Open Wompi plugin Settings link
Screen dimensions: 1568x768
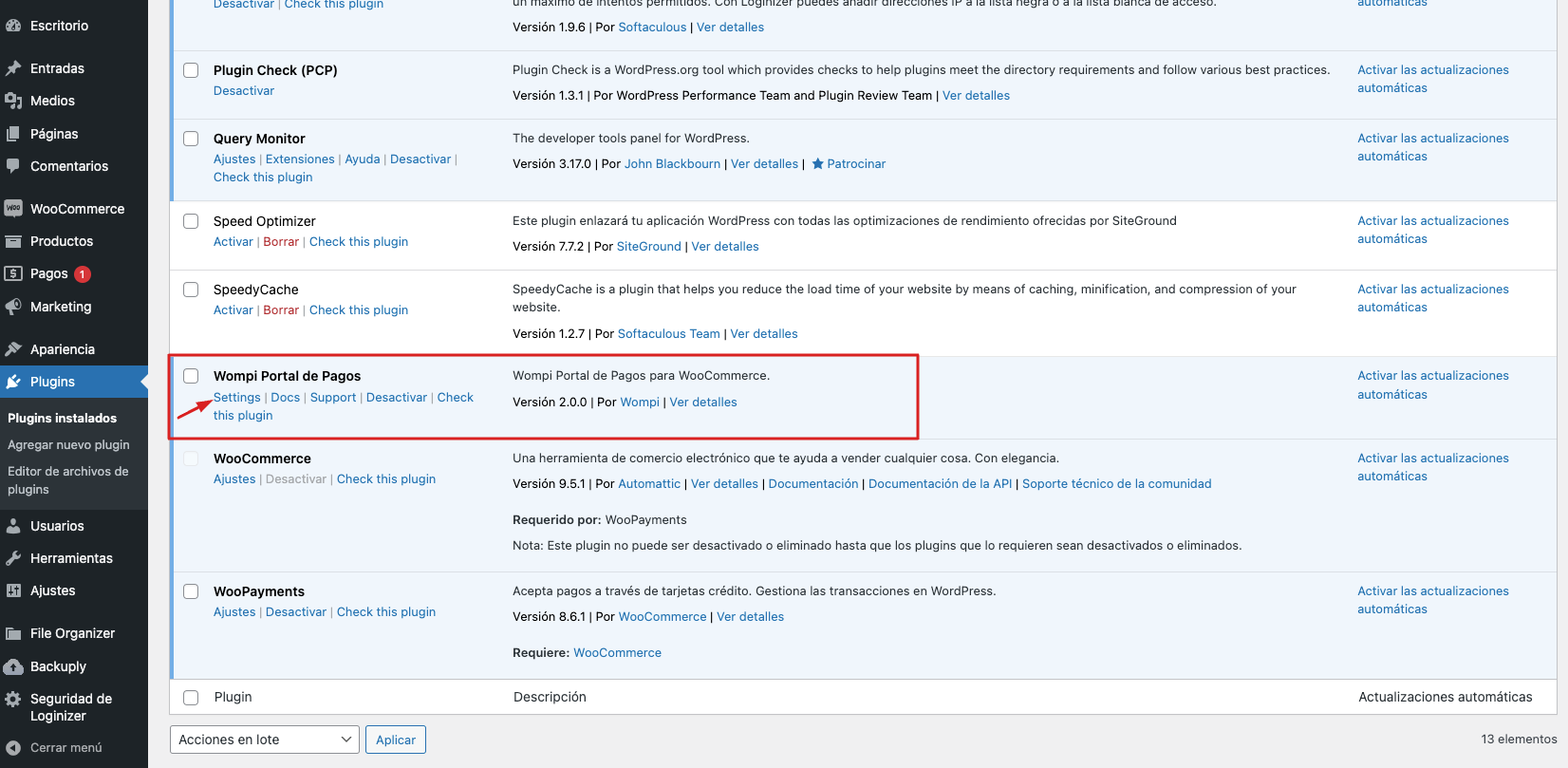click(x=236, y=398)
